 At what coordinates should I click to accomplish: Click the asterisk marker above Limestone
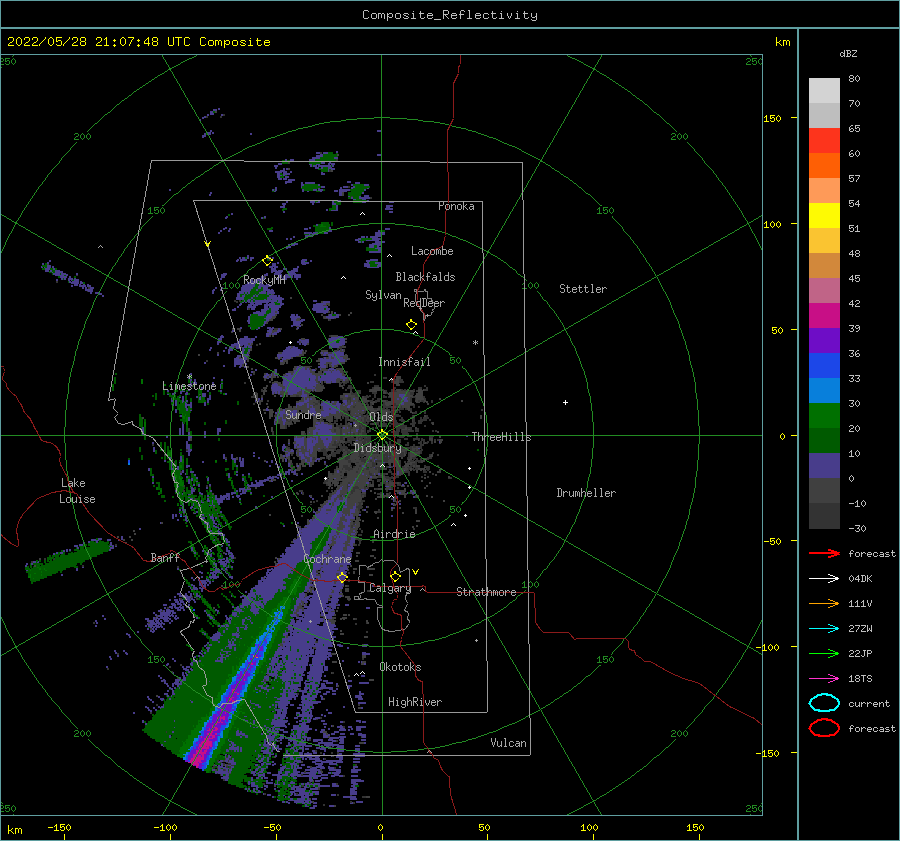coord(189,377)
